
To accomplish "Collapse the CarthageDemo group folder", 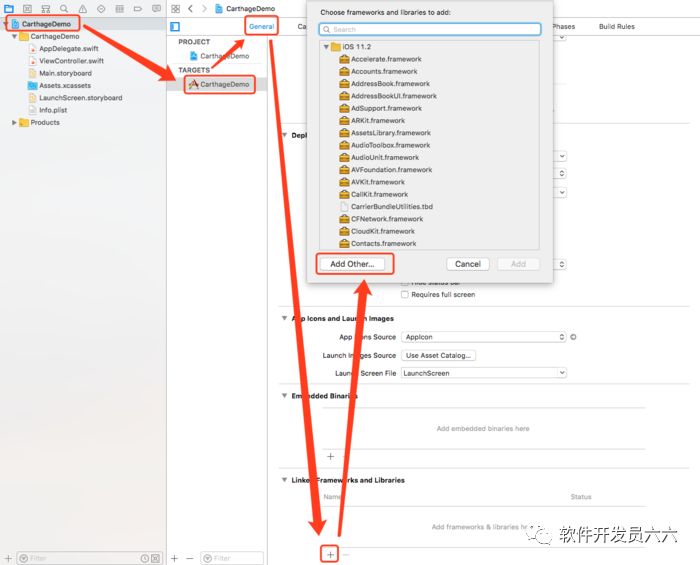I will coord(14,36).
